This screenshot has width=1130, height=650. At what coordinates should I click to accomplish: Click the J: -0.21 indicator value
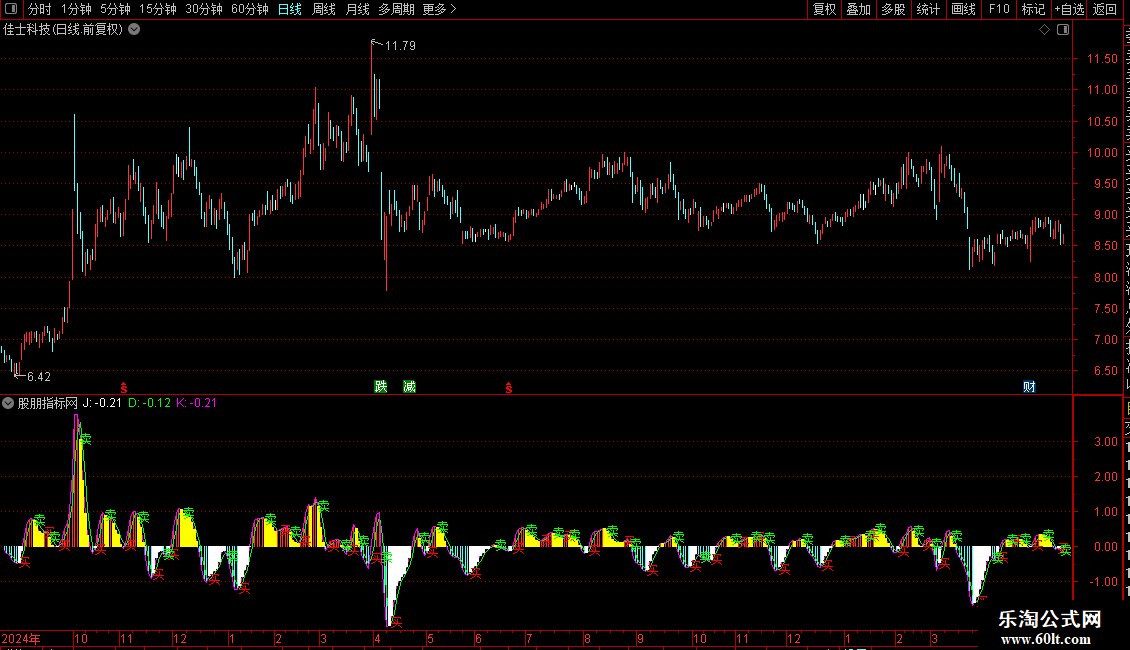102,404
